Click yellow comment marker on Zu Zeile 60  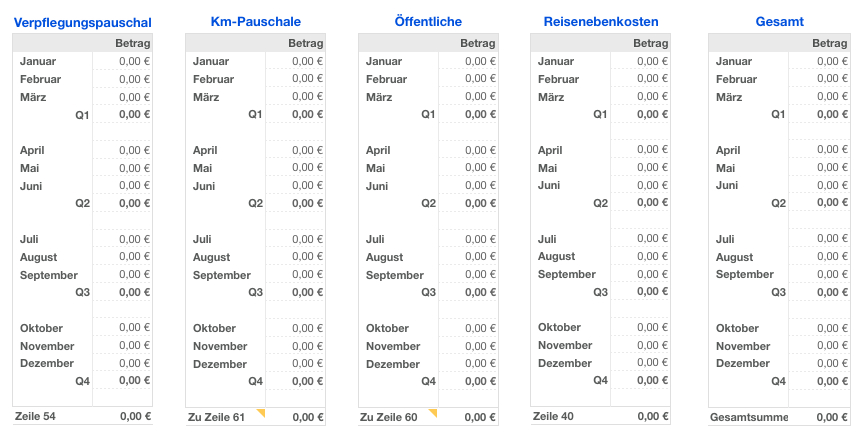coord(433,412)
